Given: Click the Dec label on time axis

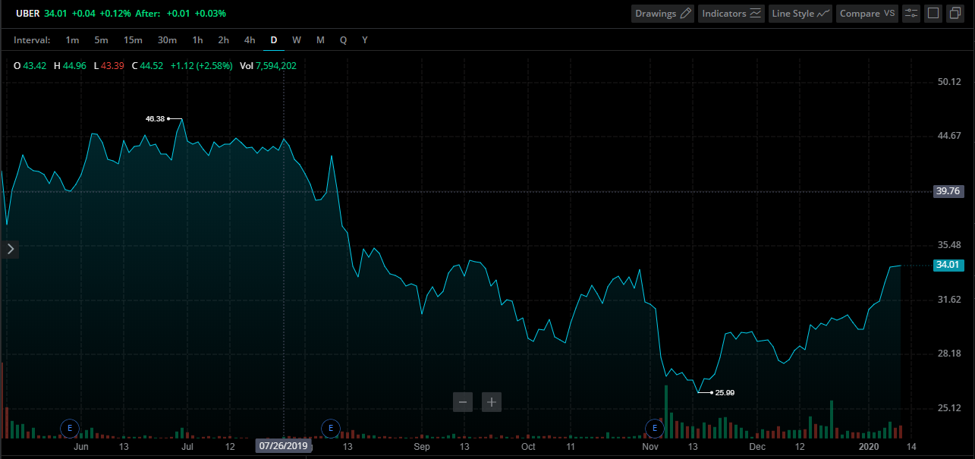Looking at the screenshot, I should click(757, 447).
